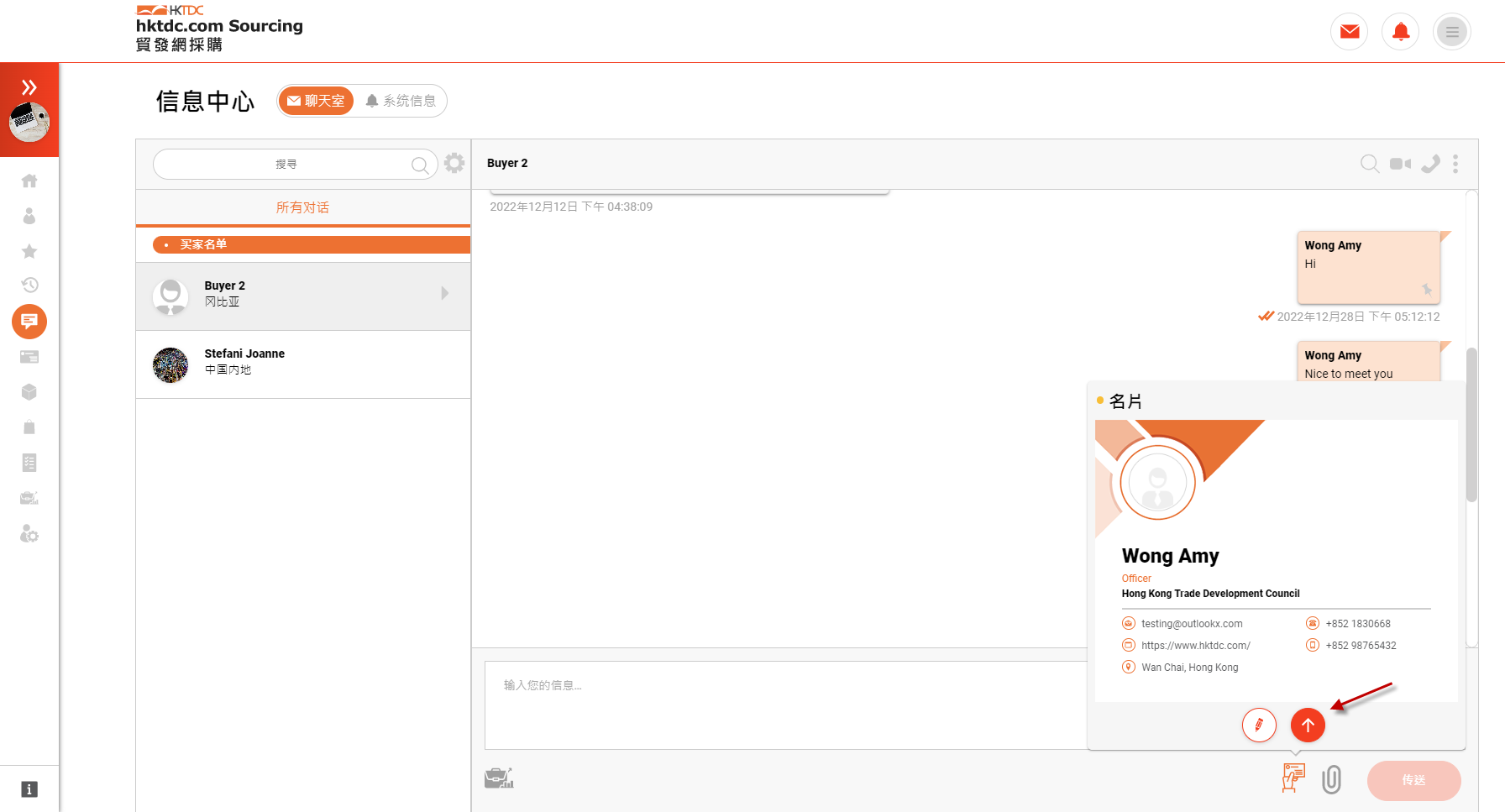Click the Wong Amy card profile photo
Screen dimensions: 1505x812
1157,483
